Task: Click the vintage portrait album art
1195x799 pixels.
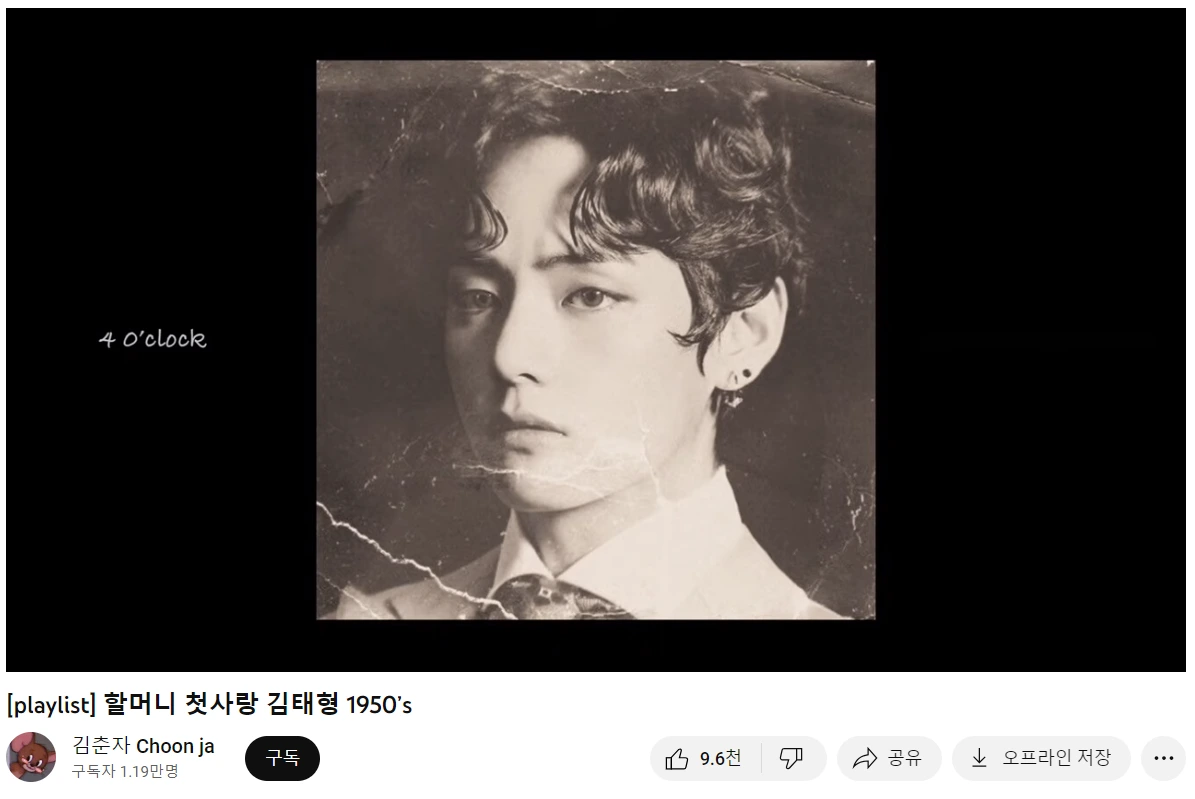Action: (x=596, y=340)
